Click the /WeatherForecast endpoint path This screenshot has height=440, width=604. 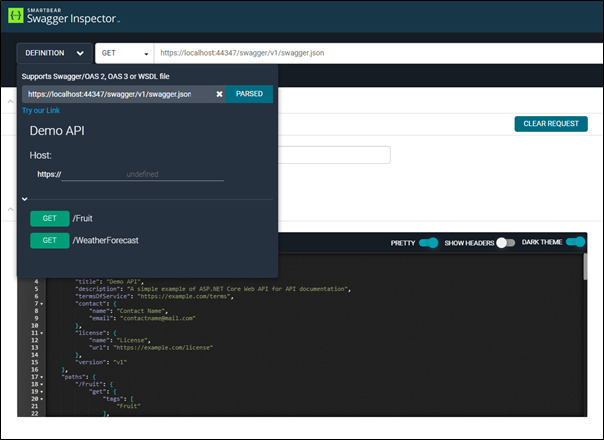tap(106, 240)
